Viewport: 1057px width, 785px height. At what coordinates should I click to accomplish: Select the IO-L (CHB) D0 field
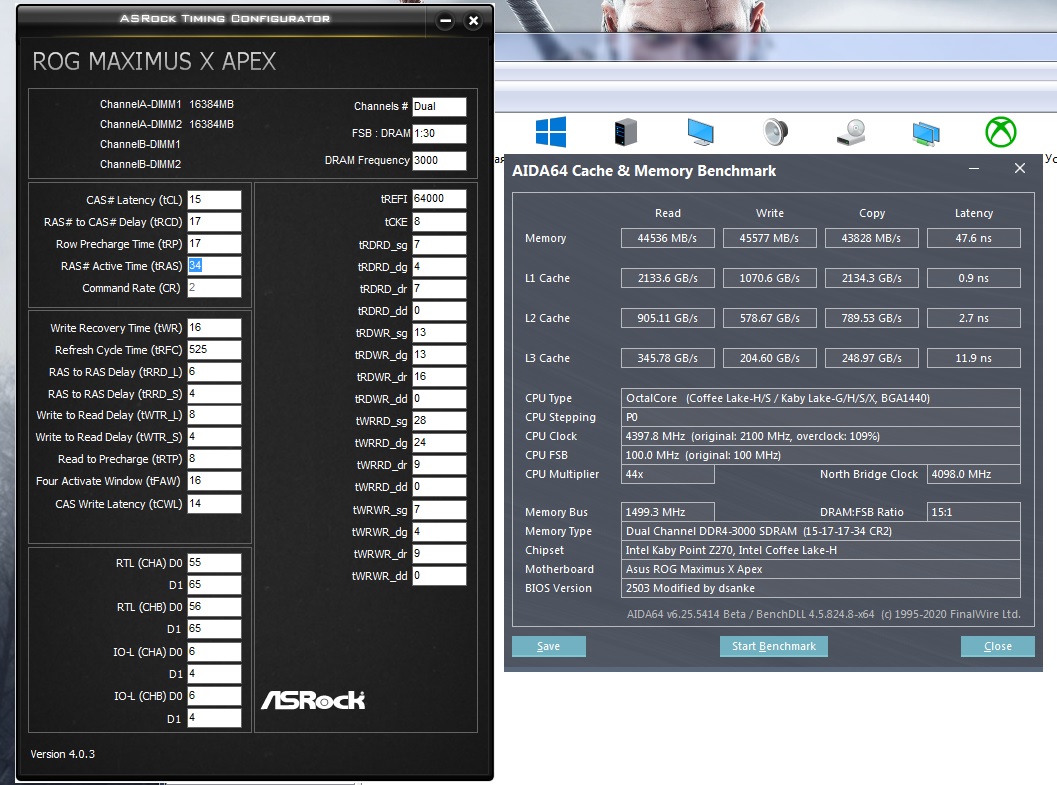pos(214,695)
